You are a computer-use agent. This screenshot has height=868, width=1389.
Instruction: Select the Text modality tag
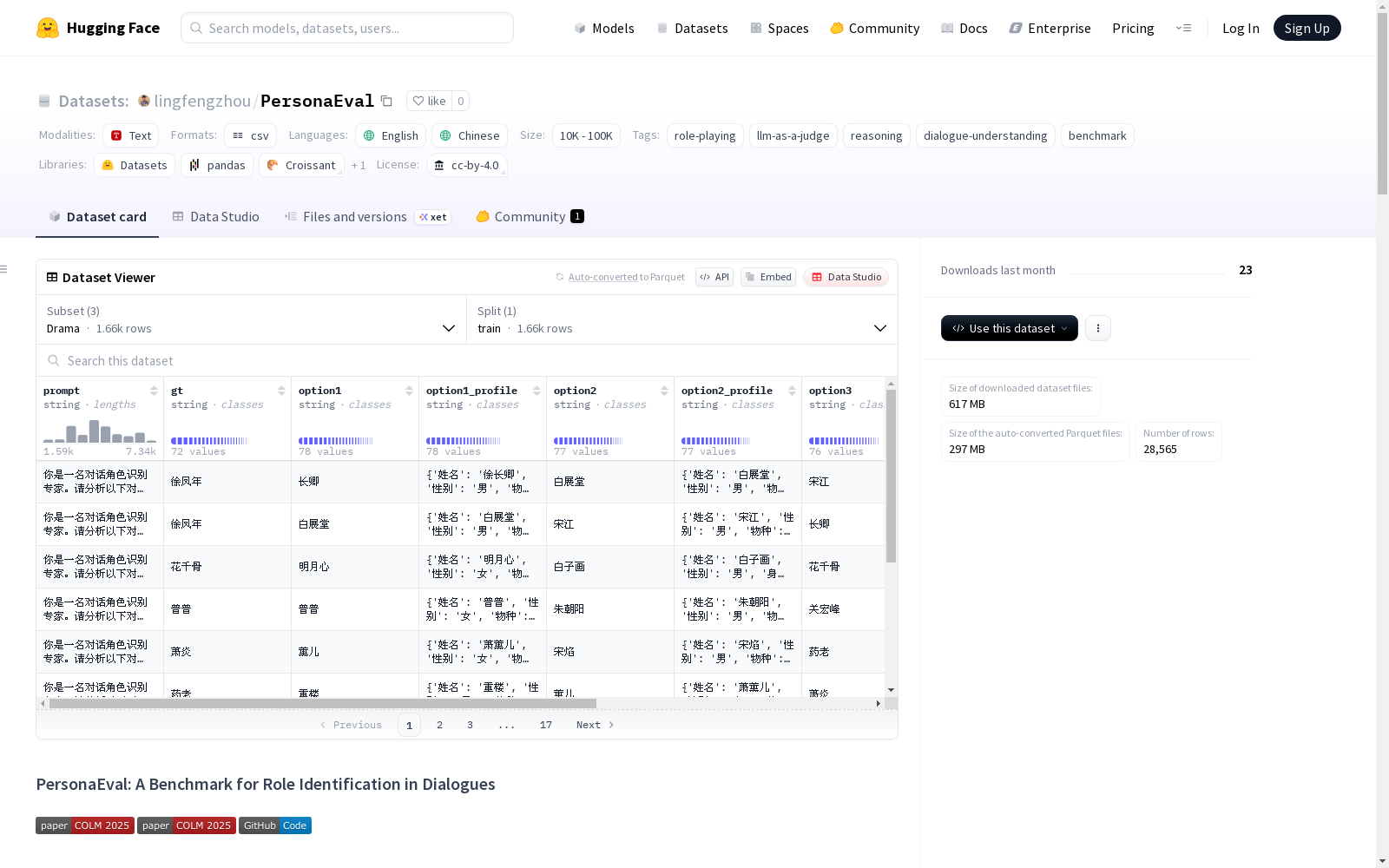131,135
